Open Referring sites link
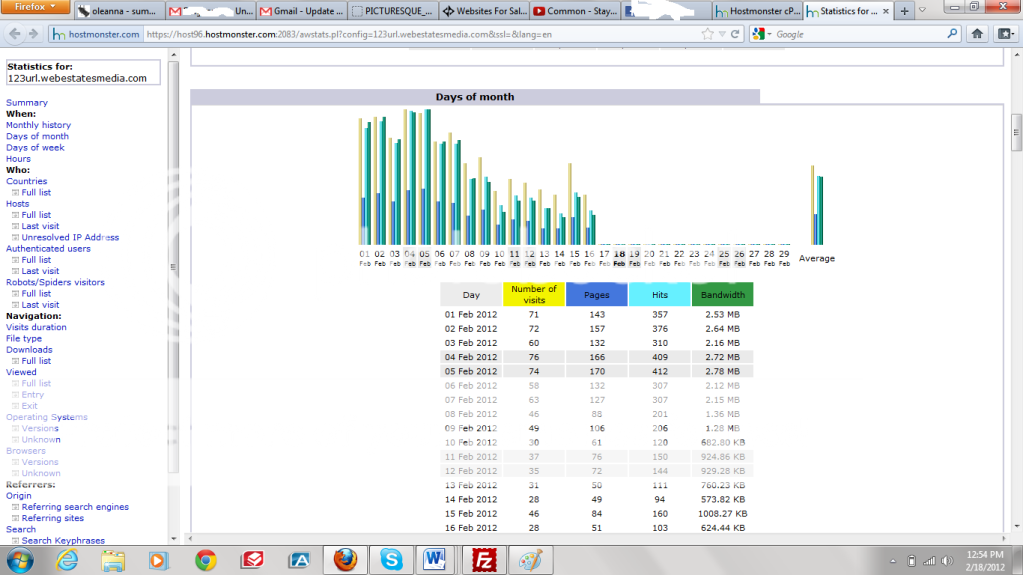Image resolution: width=1023 pixels, height=575 pixels. 53,518
